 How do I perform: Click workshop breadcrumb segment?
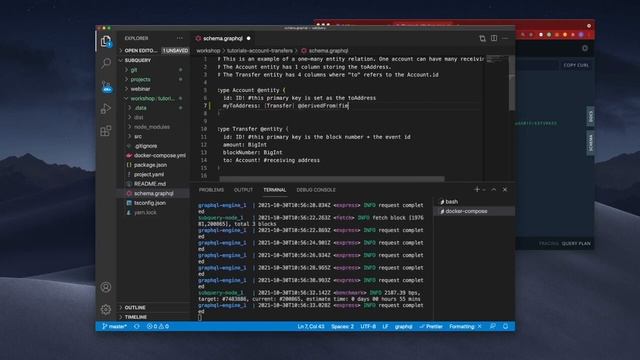point(208,51)
